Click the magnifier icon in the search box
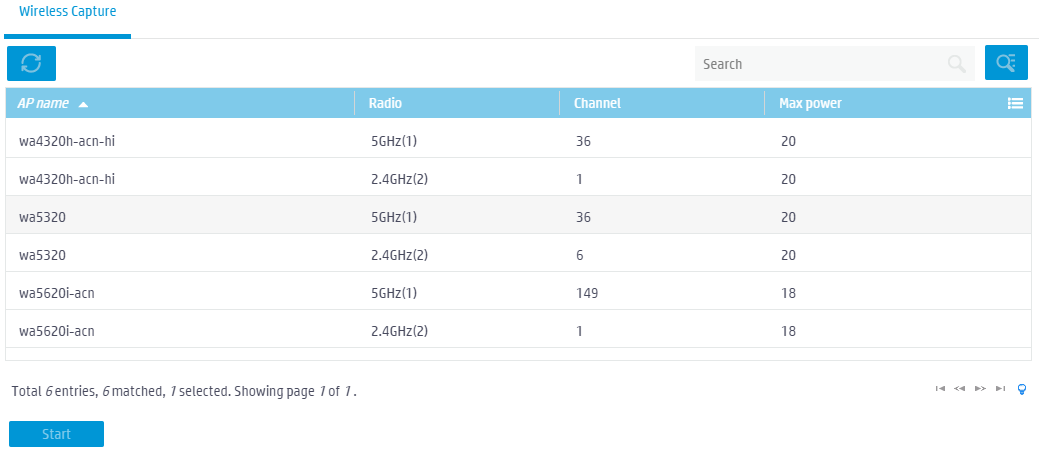This screenshot has width=1042, height=453. pyautogui.click(x=956, y=64)
